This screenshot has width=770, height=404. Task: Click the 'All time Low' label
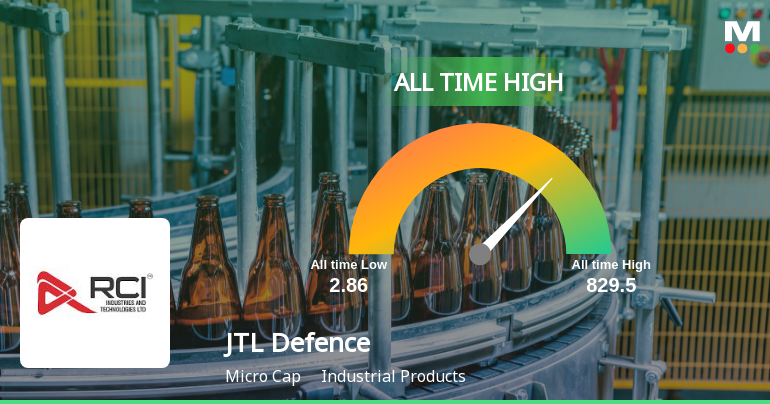[x=349, y=265]
